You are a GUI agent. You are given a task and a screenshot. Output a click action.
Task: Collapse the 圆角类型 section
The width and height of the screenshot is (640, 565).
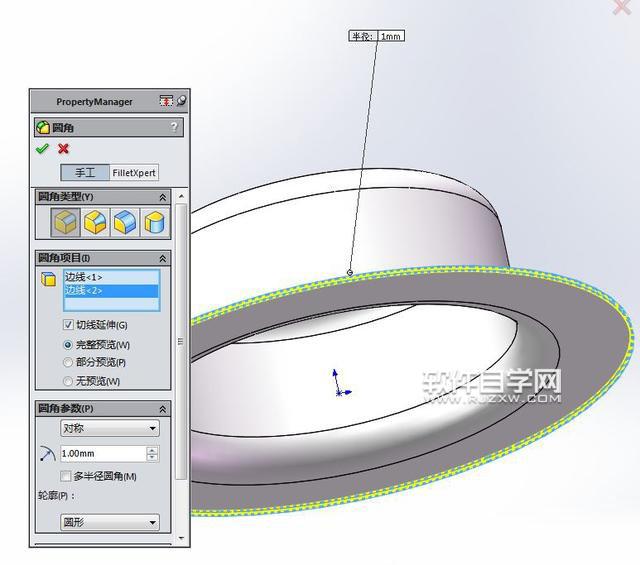point(162,197)
